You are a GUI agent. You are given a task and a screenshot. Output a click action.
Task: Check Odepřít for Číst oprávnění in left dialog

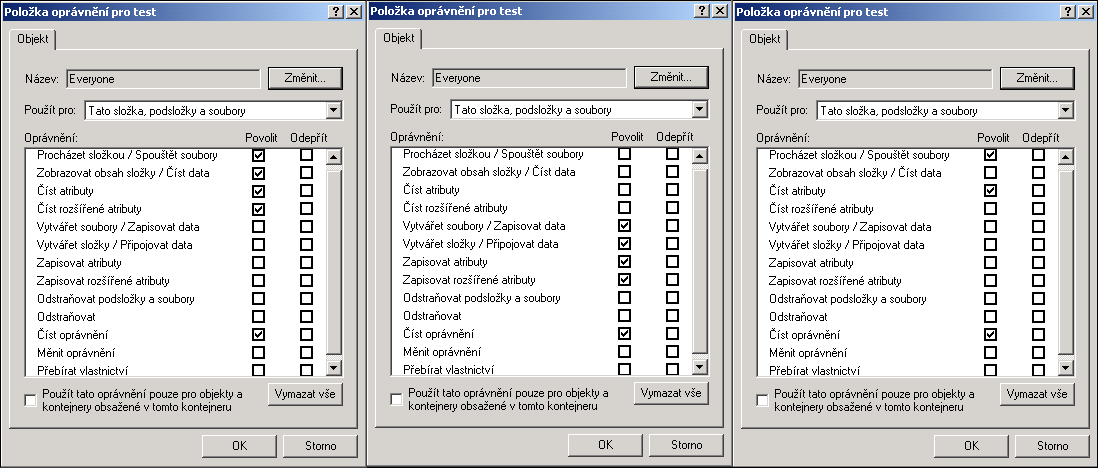coord(306,335)
